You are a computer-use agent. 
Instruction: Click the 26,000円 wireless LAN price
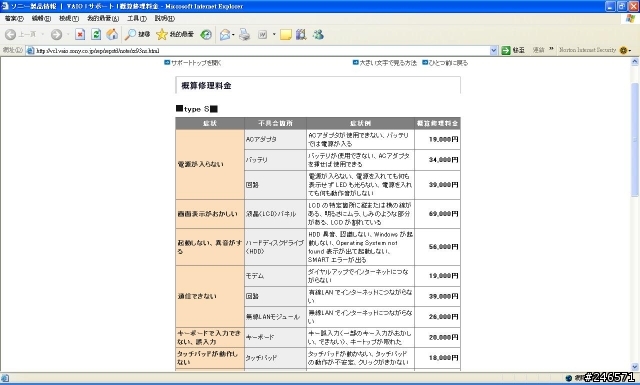pos(443,317)
